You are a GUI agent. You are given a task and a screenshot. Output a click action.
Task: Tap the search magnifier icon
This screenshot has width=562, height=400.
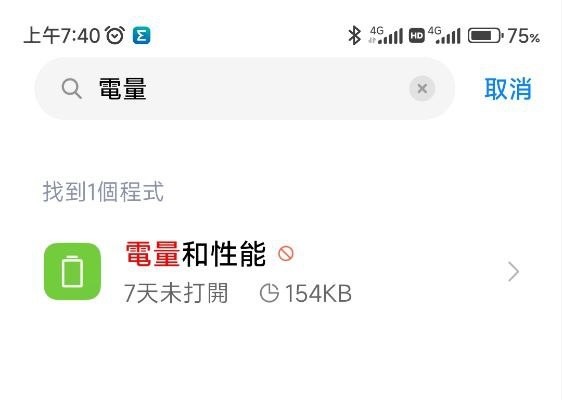click(72, 89)
